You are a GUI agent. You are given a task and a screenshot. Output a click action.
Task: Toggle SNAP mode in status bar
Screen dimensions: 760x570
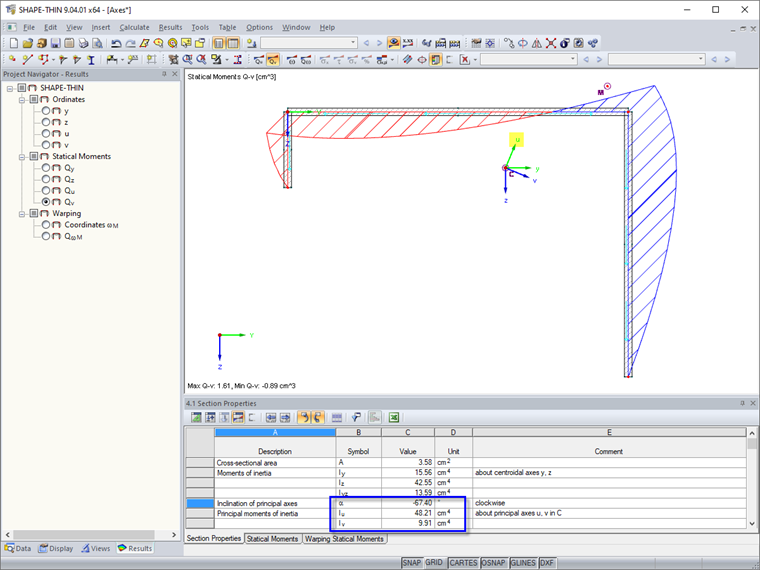click(x=412, y=563)
